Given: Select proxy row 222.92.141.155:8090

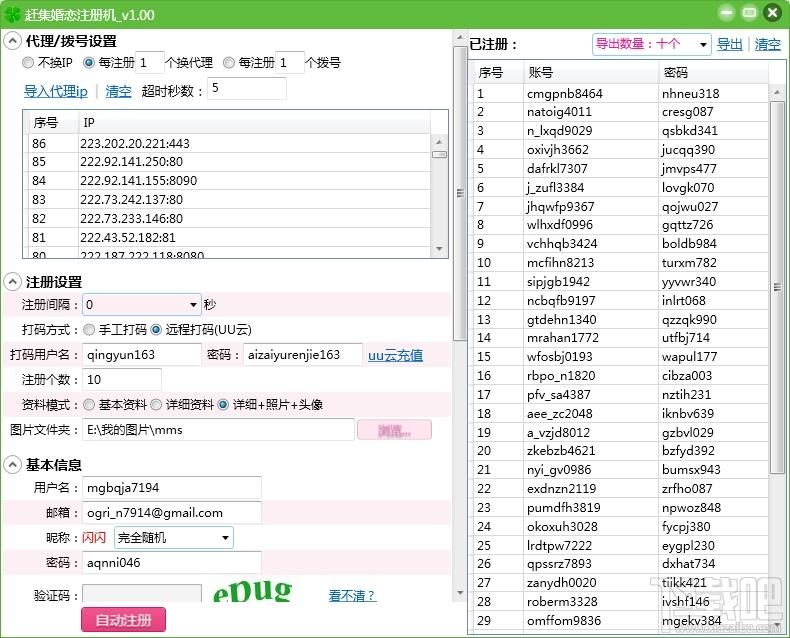Looking at the screenshot, I should click(x=229, y=180).
